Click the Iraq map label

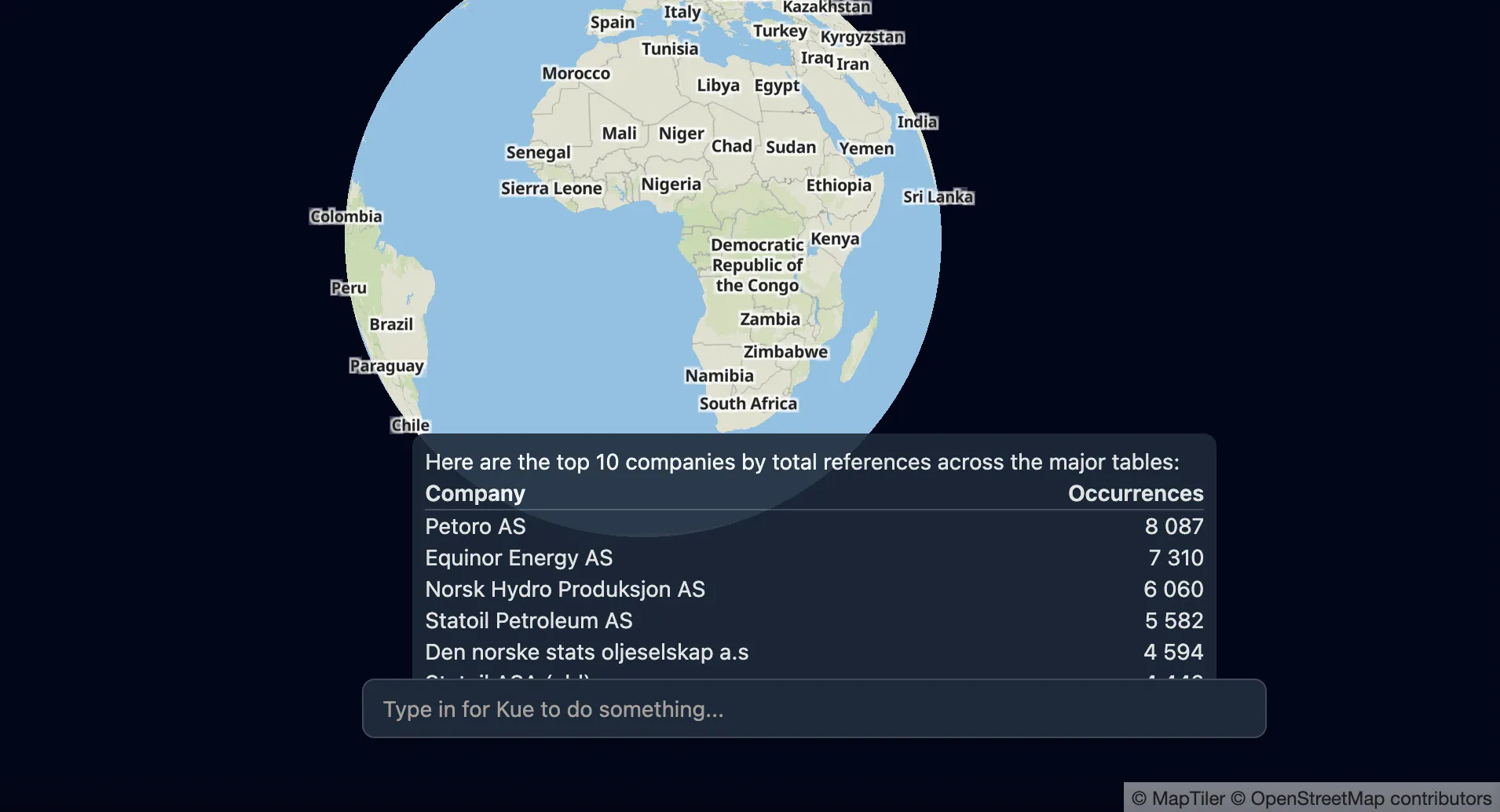tap(816, 58)
